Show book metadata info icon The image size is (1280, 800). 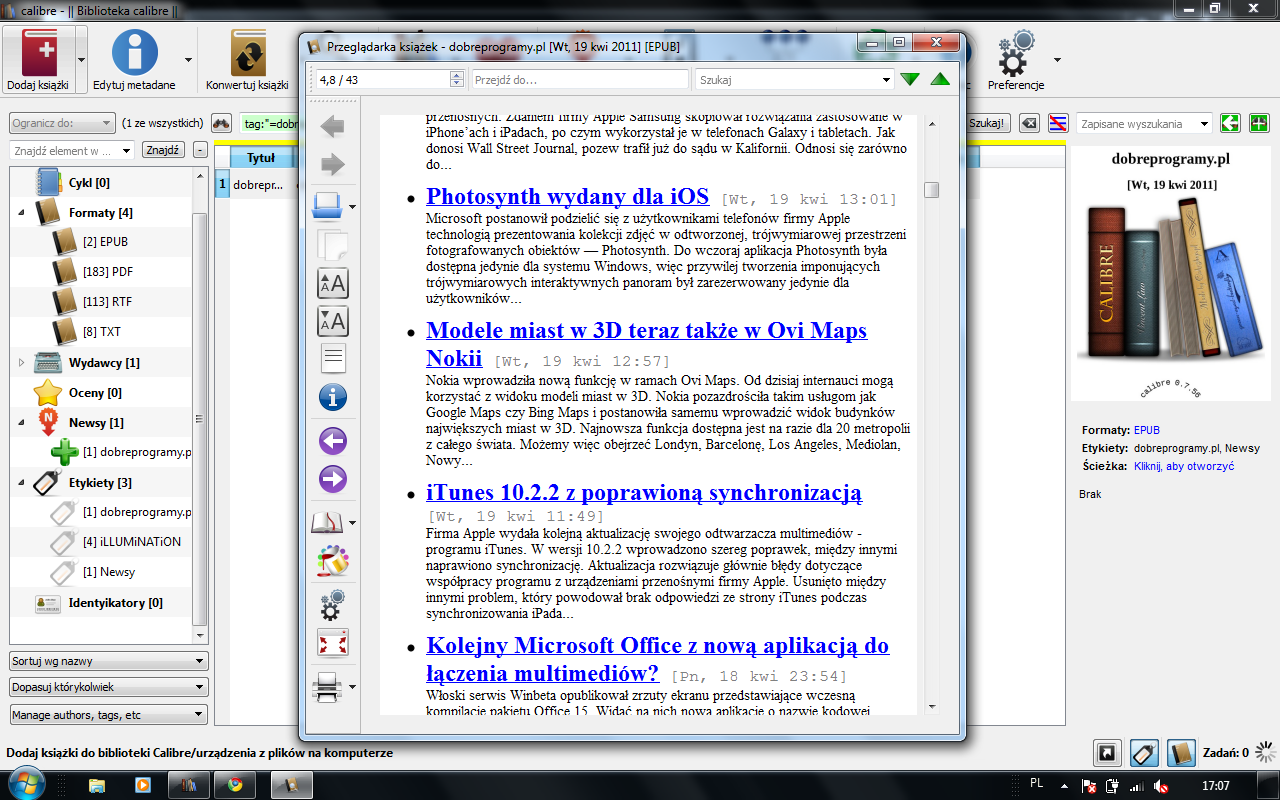332,397
